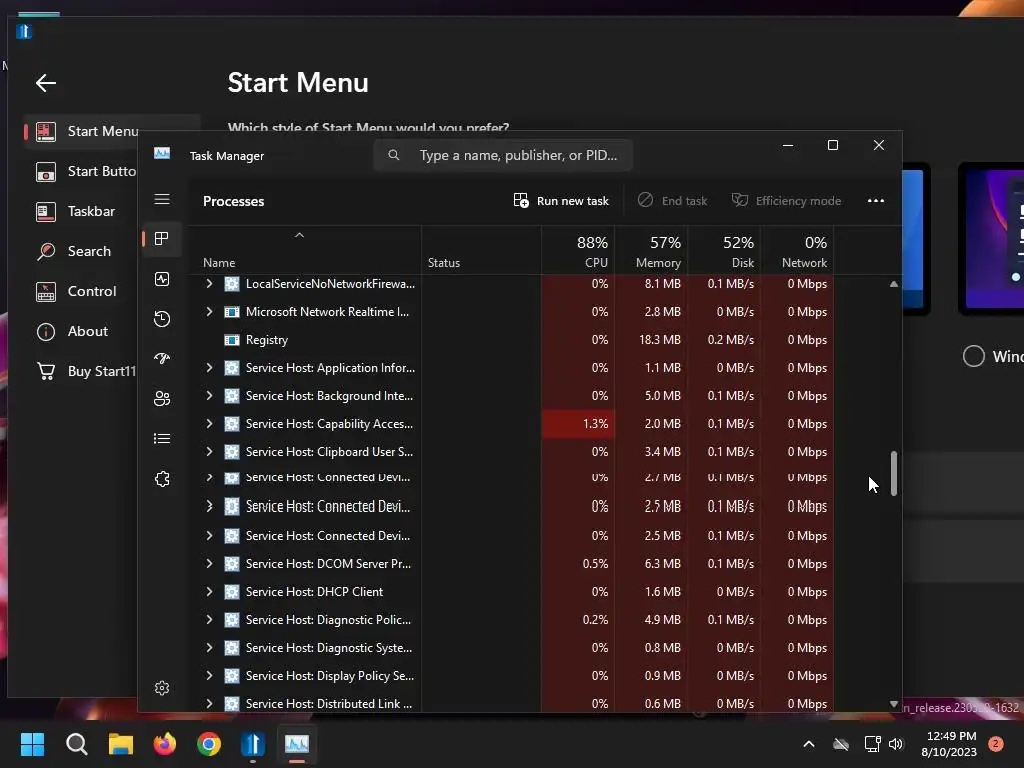The height and width of the screenshot is (768, 1024).
Task: Open taskbar Search magnifier icon
Action: point(76,744)
